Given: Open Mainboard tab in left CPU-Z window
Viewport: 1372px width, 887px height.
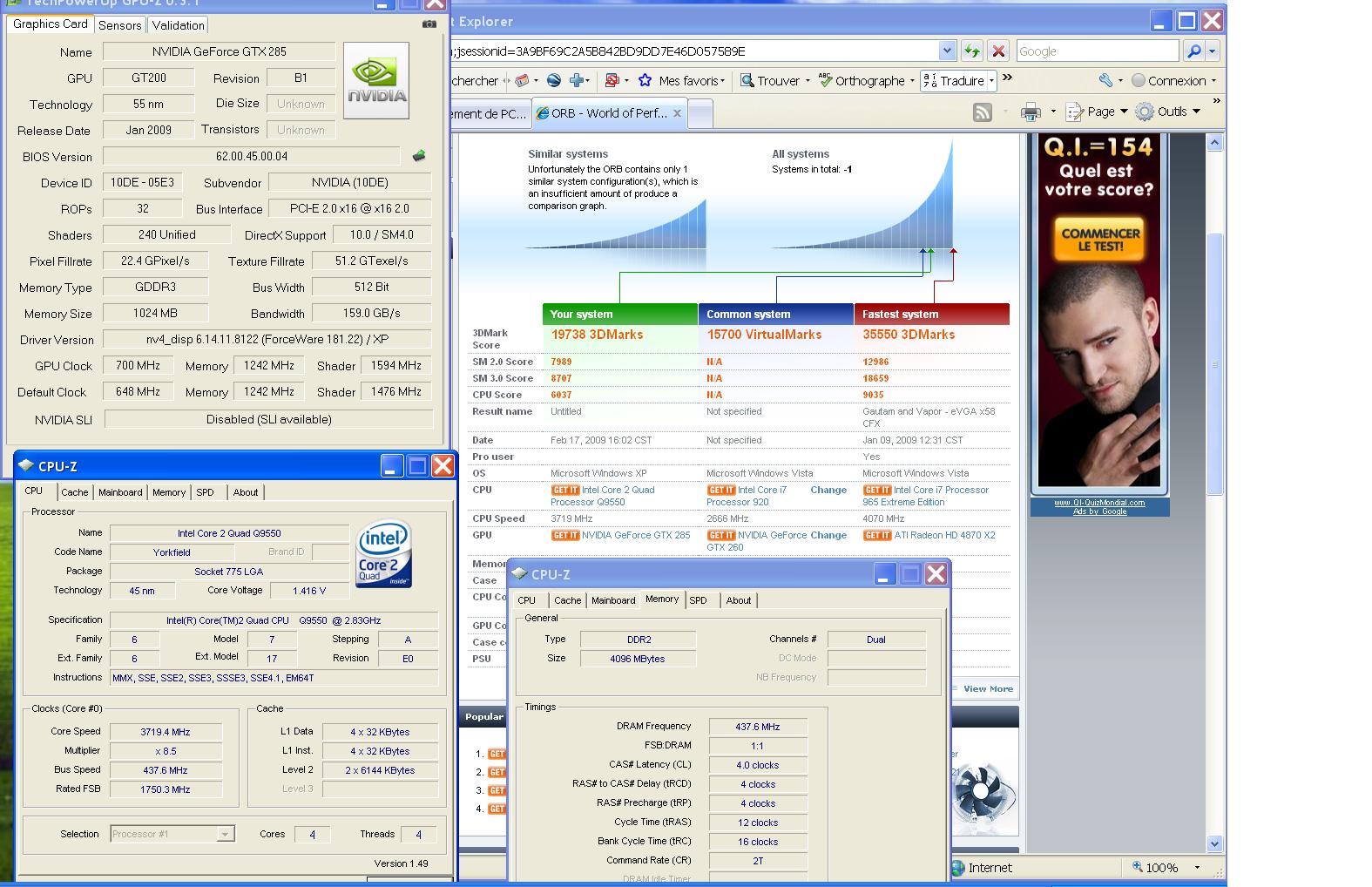Looking at the screenshot, I should [x=120, y=492].
